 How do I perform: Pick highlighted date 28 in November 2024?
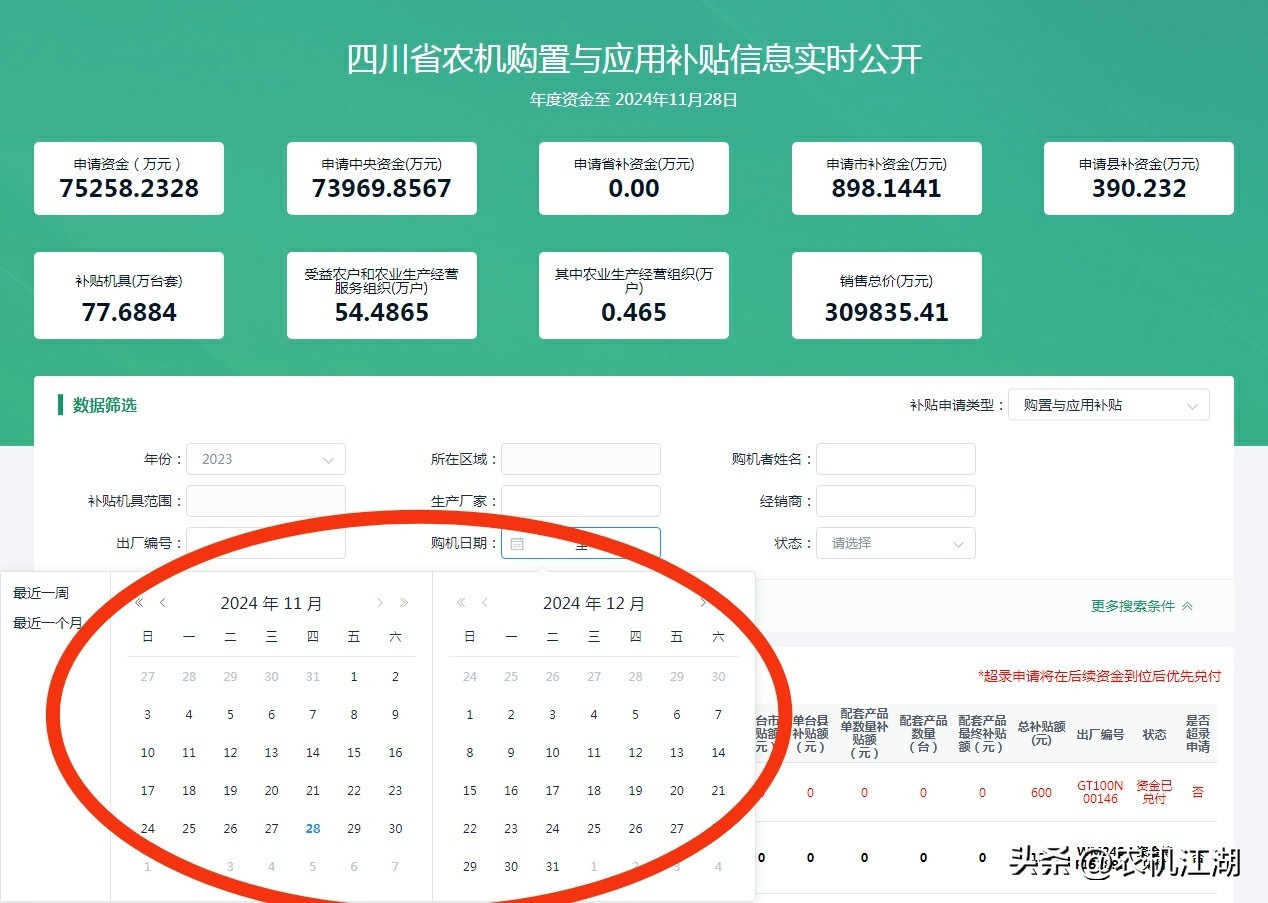(313, 828)
